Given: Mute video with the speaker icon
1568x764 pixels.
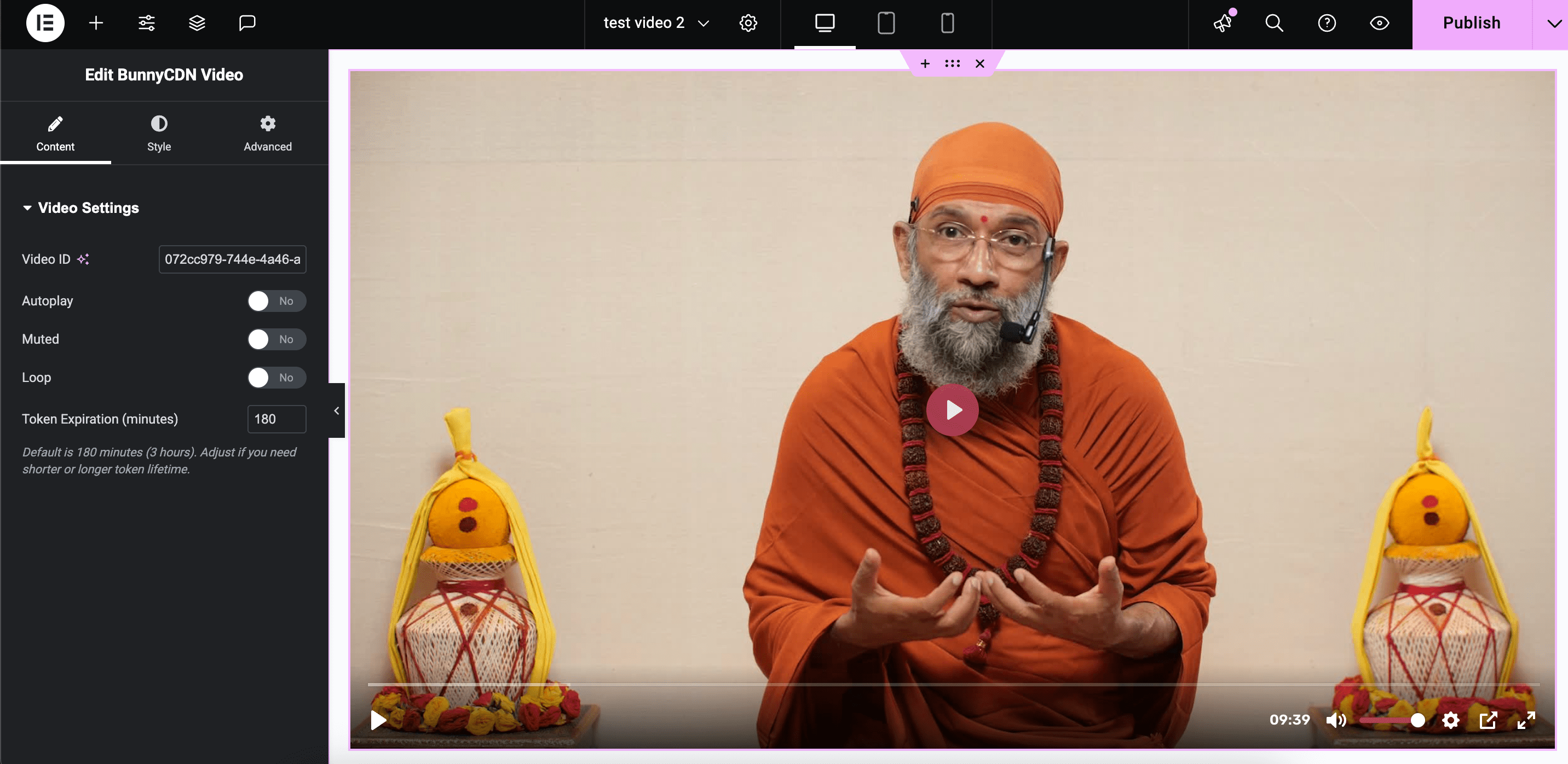Looking at the screenshot, I should point(1336,720).
